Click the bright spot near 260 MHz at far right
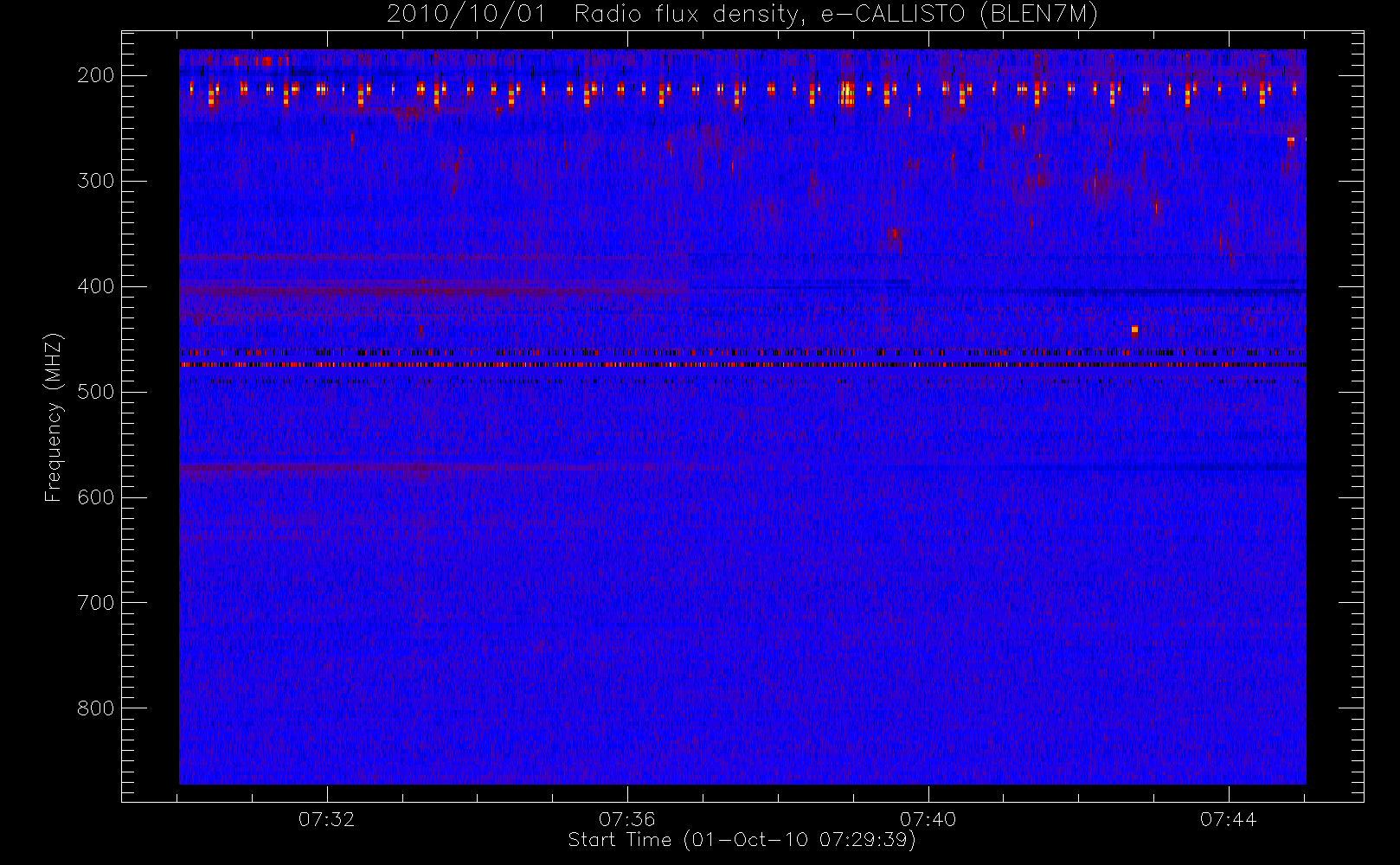The image size is (1400, 865). point(1291,141)
